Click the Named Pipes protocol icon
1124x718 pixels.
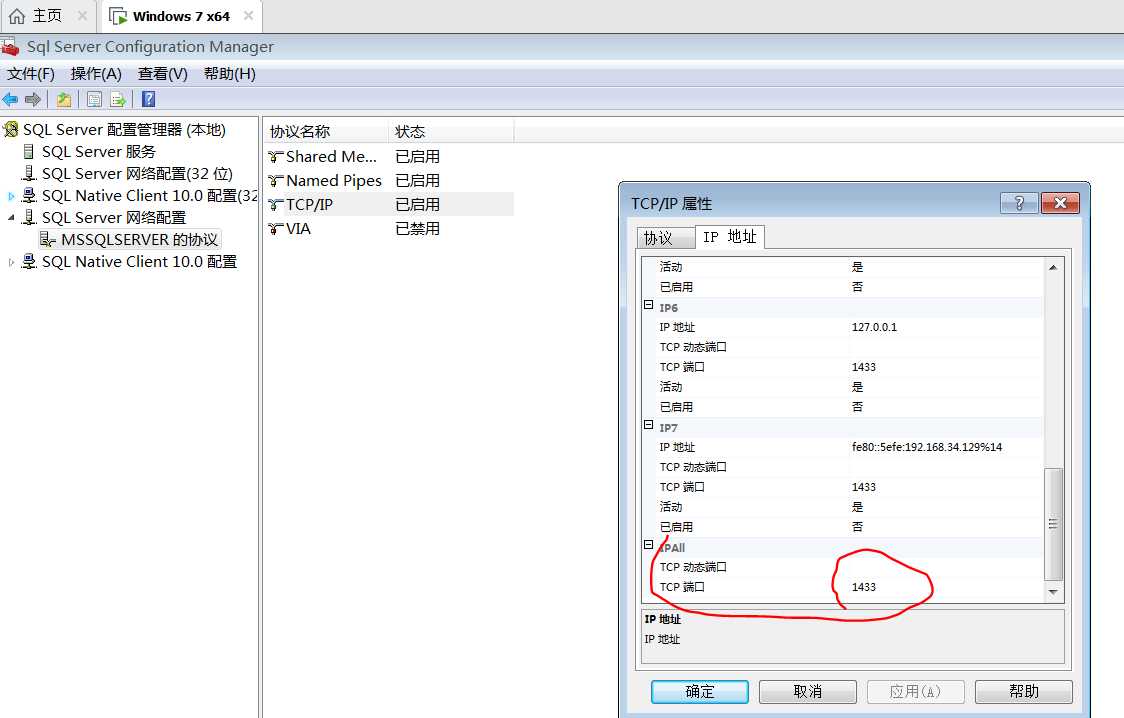pos(275,181)
